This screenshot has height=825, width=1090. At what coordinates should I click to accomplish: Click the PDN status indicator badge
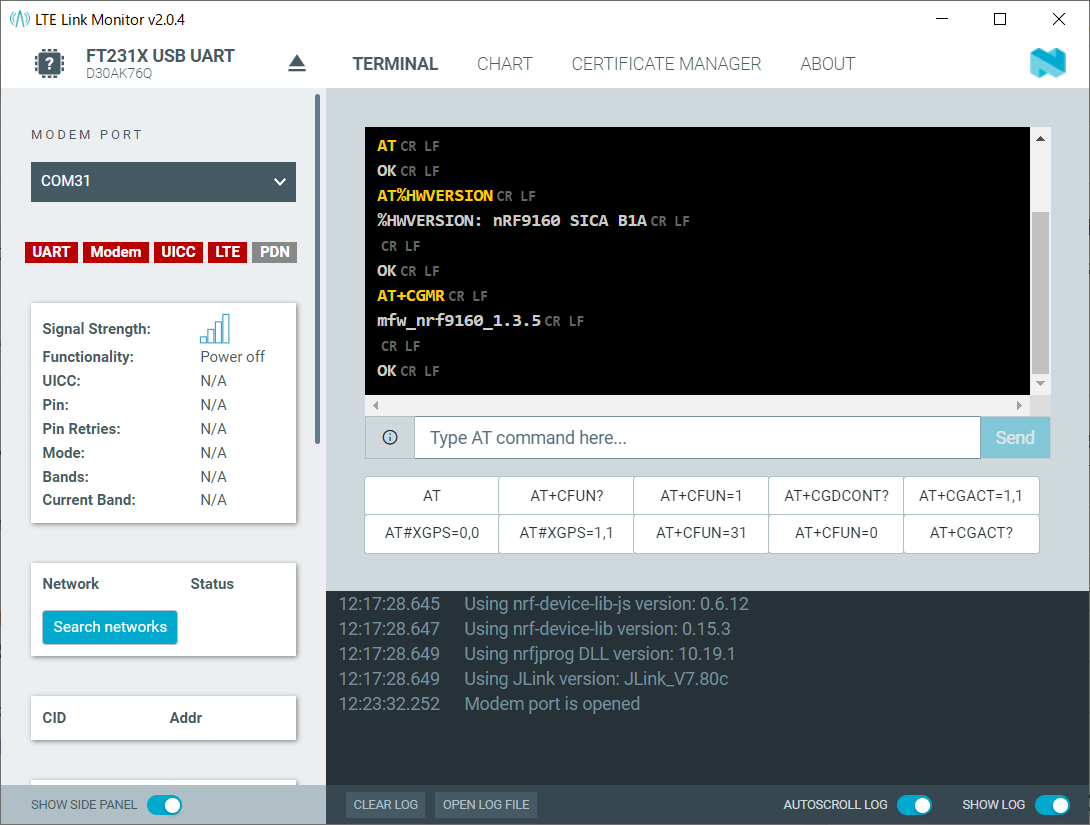pyautogui.click(x=275, y=252)
